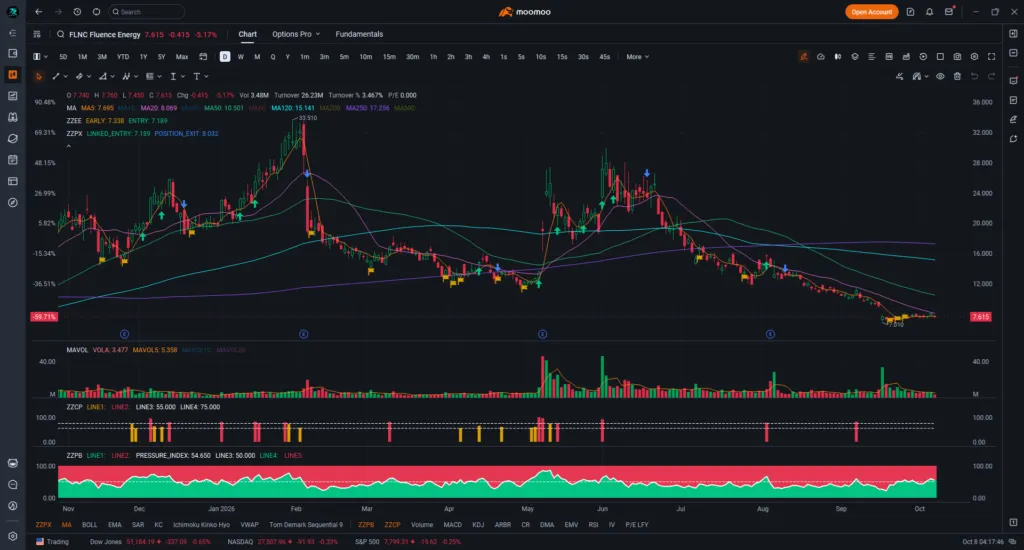This screenshot has height=550, width=1024.
Task: Click the February earnings event marker
Action: [x=304, y=334]
